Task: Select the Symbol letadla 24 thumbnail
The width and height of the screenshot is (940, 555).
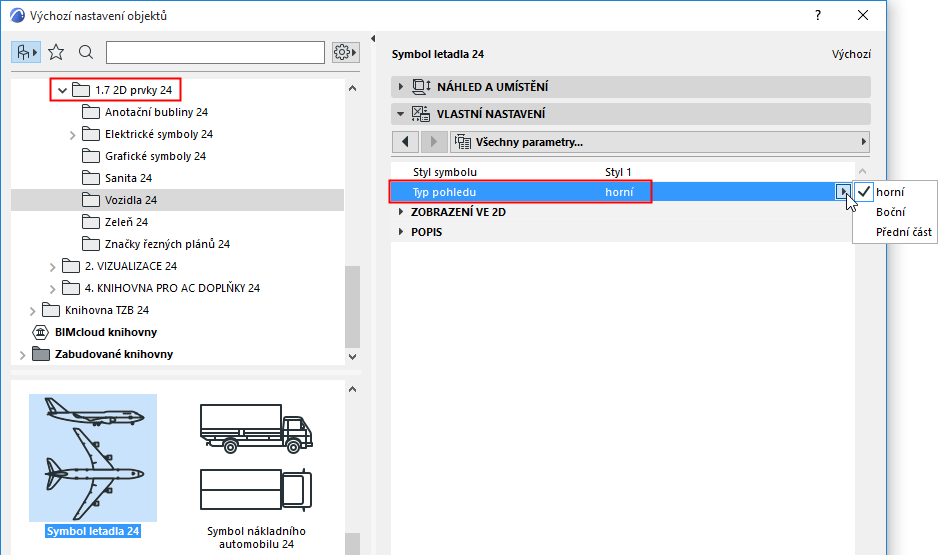Action: (x=93, y=458)
